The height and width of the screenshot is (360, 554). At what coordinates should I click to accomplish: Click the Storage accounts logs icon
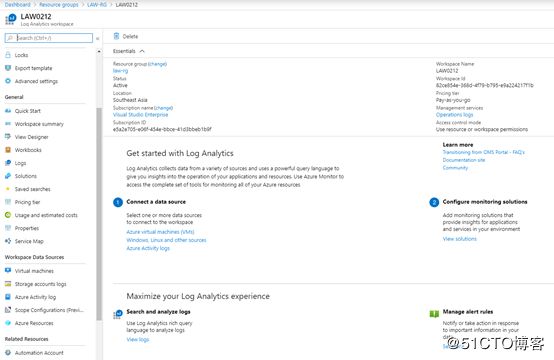click(x=8, y=284)
